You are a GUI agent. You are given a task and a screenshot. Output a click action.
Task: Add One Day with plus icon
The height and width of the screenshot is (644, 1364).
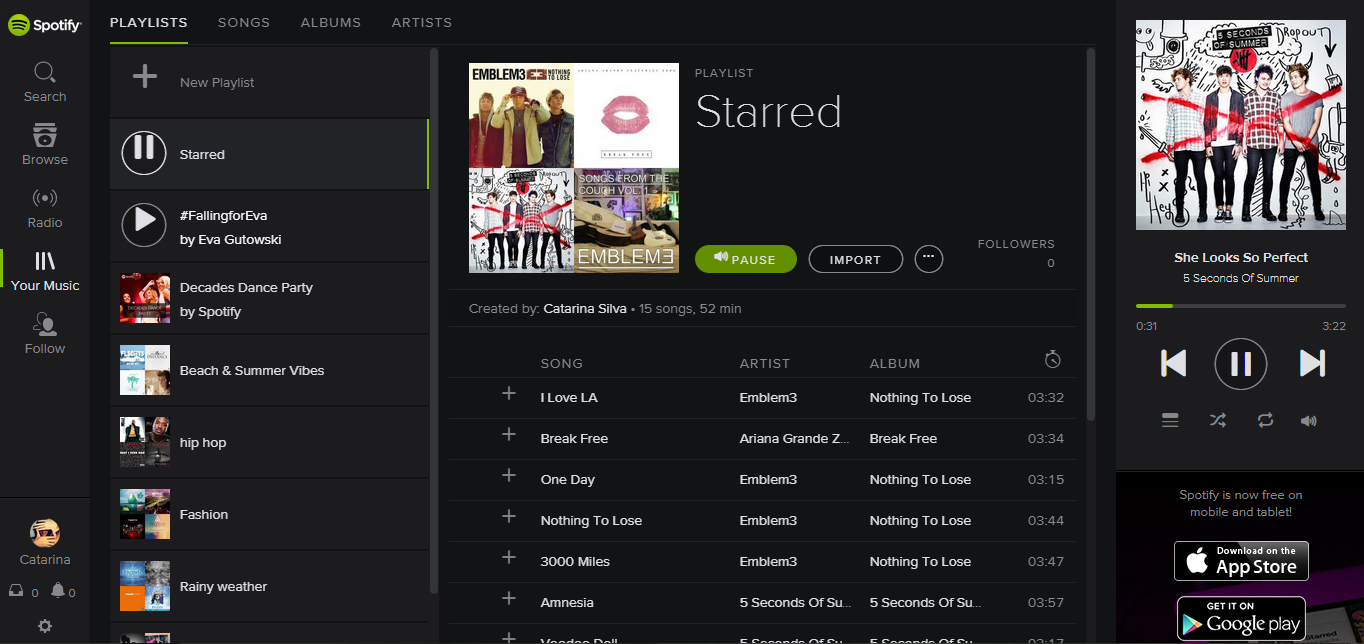pyautogui.click(x=509, y=475)
